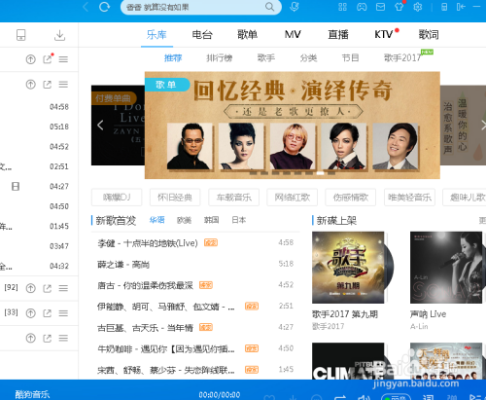The width and height of the screenshot is (486, 400).
Task: Click the 网络红歌 tag button
Action: (292, 197)
